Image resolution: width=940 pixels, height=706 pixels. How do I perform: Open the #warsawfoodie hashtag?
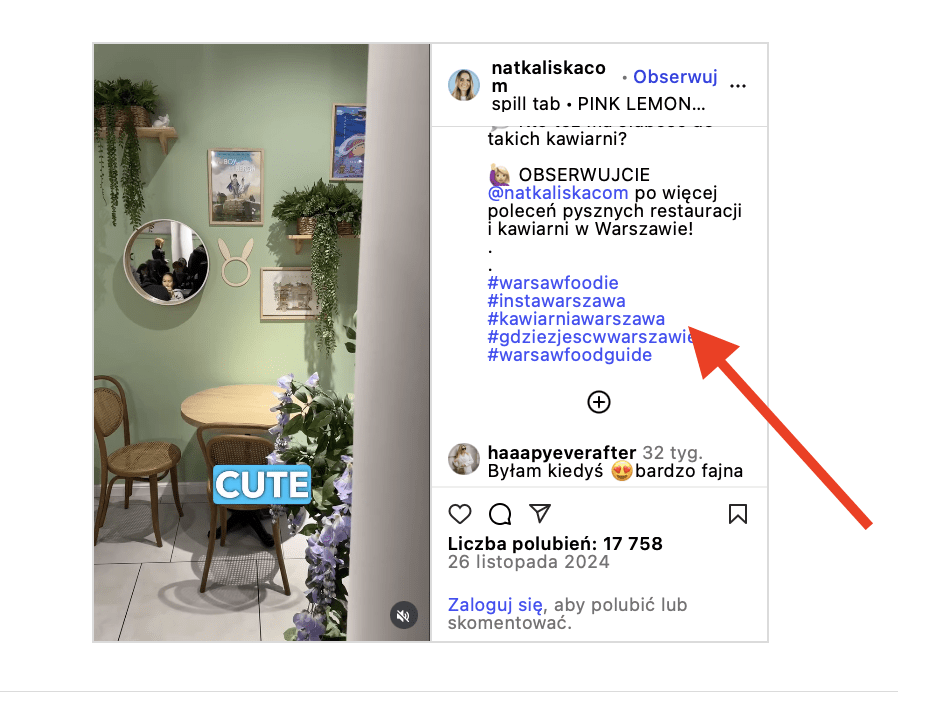[x=553, y=282]
